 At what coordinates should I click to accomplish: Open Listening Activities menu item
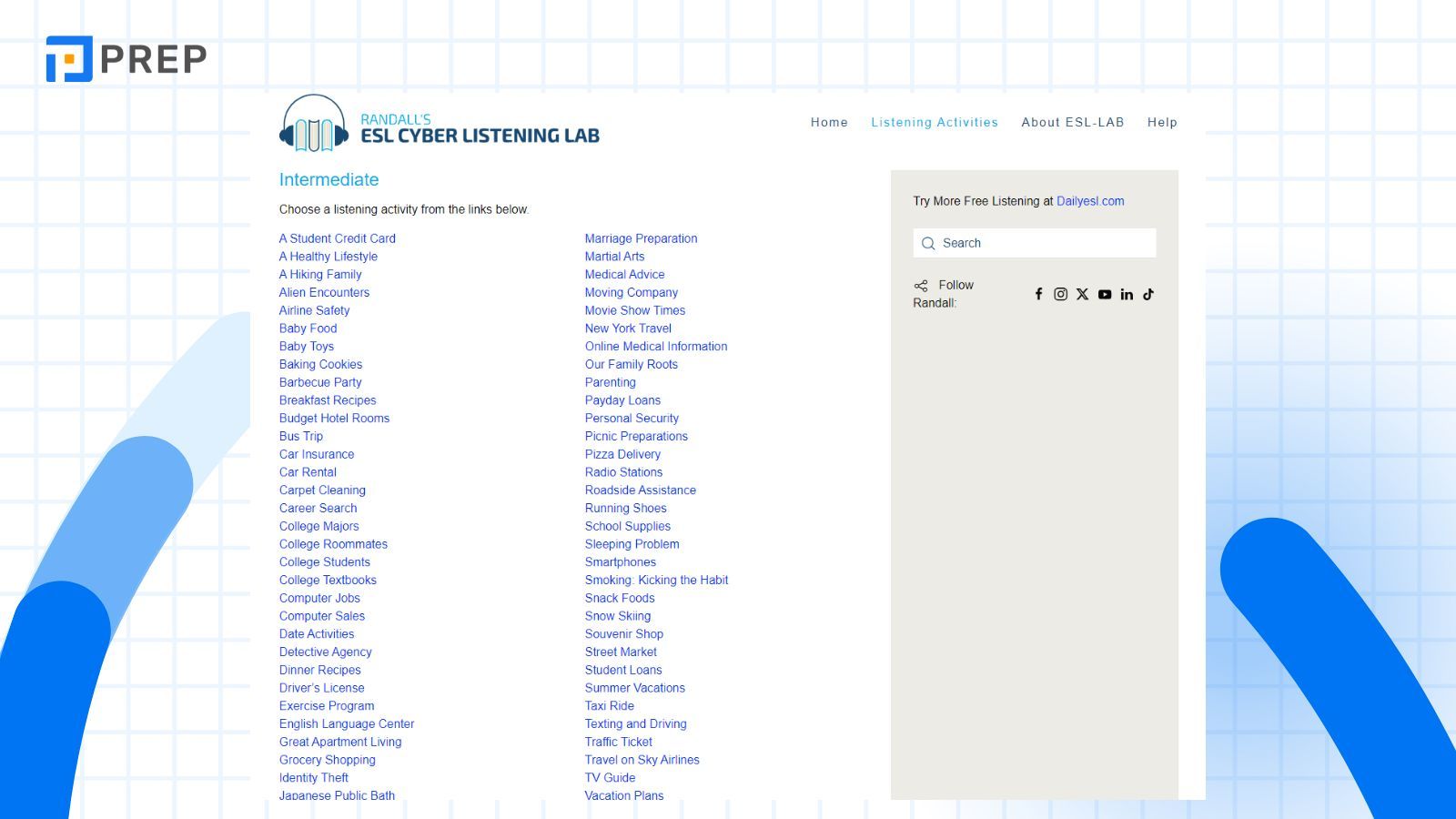[x=935, y=122]
